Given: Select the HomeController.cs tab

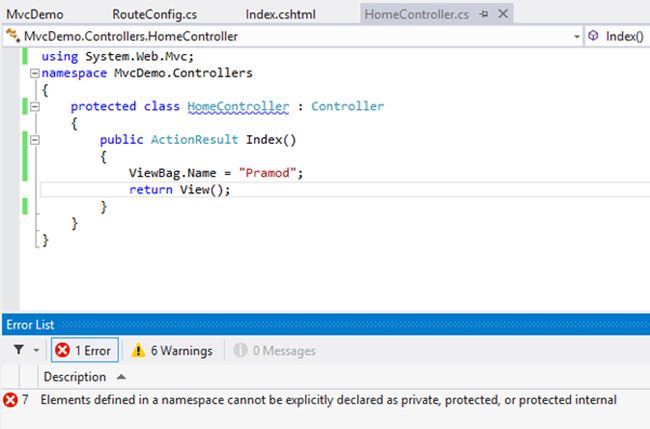Looking at the screenshot, I should (417, 15).
